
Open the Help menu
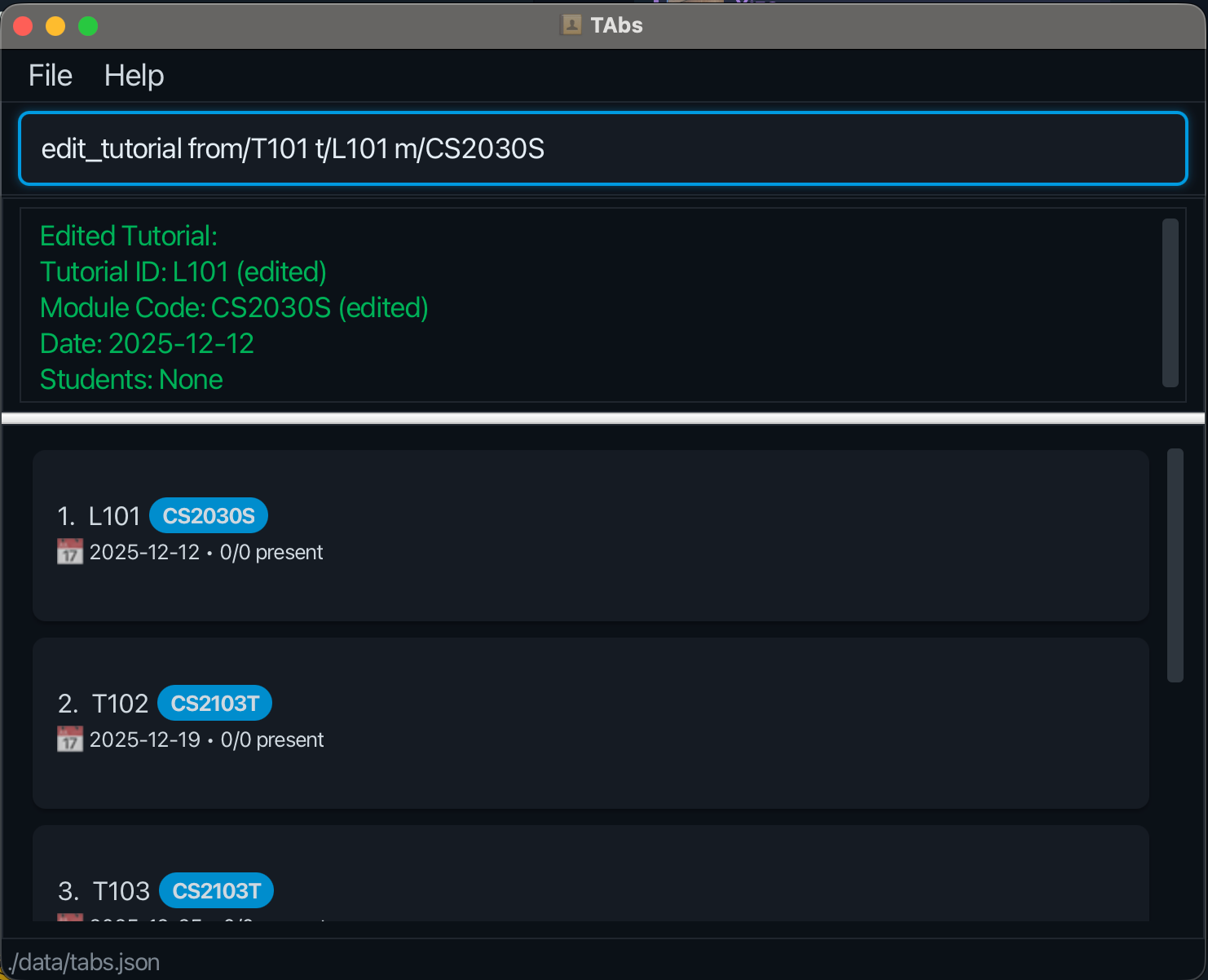pyautogui.click(x=134, y=76)
